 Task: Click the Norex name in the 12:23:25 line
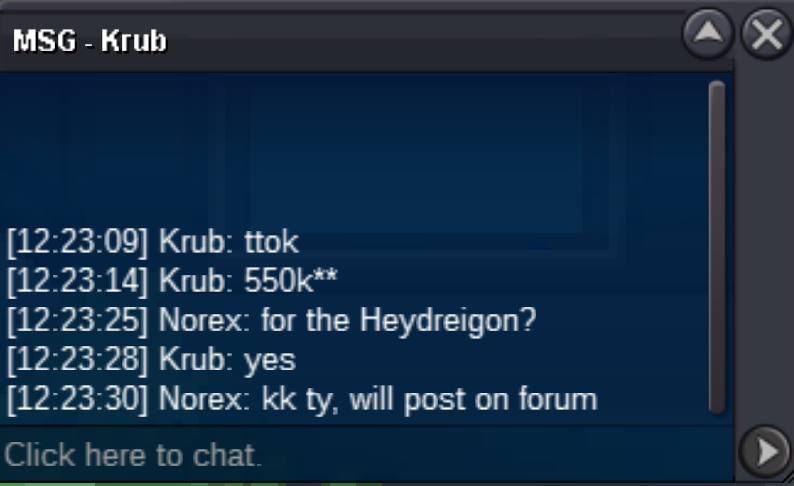point(205,320)
